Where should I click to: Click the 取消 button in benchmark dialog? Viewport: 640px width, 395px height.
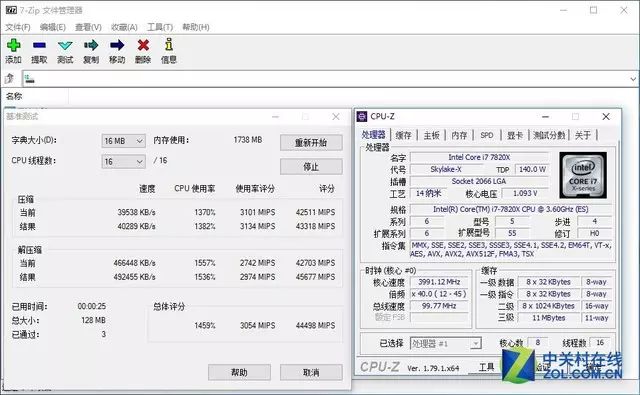click(311, 372)
